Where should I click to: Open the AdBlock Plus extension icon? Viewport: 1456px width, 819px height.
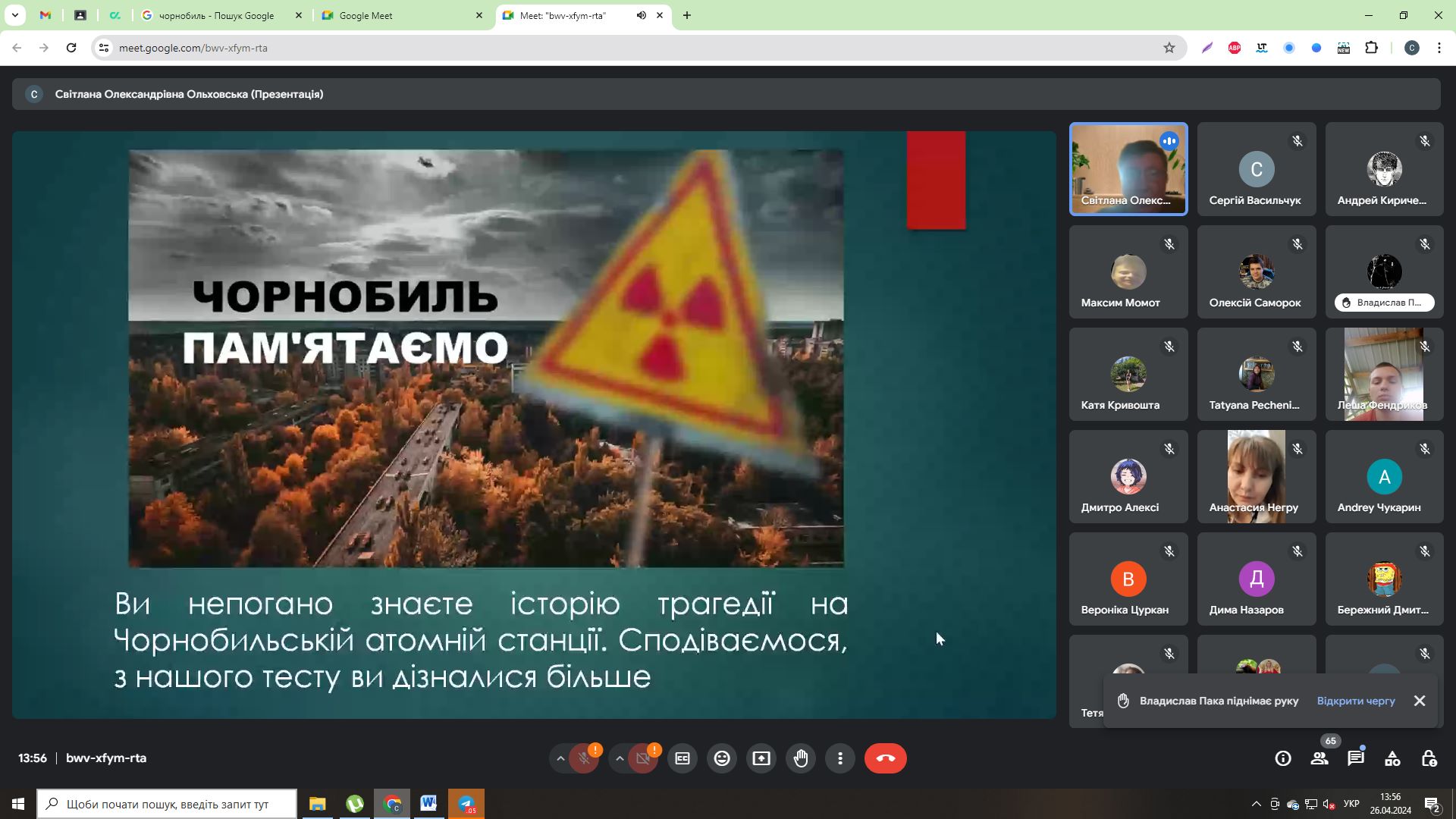point(1235,48)
